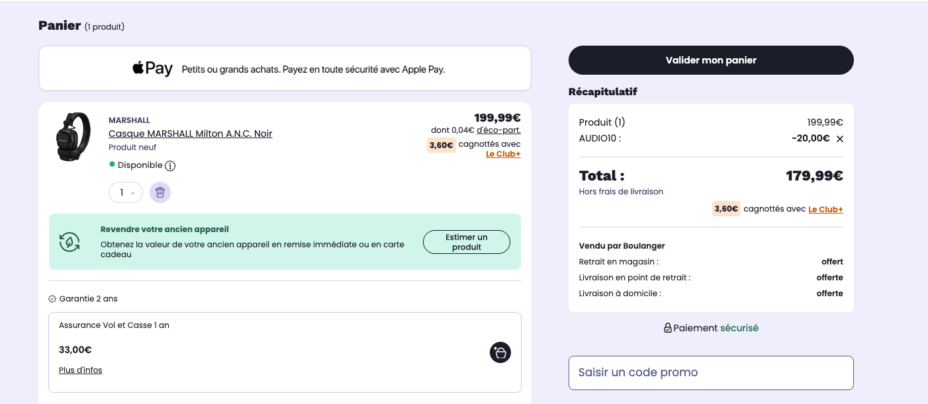Screen dimensions: 928x404
Task: Click the padlock icon beside Paiement sécurisé
Action: tap(668, 328)
